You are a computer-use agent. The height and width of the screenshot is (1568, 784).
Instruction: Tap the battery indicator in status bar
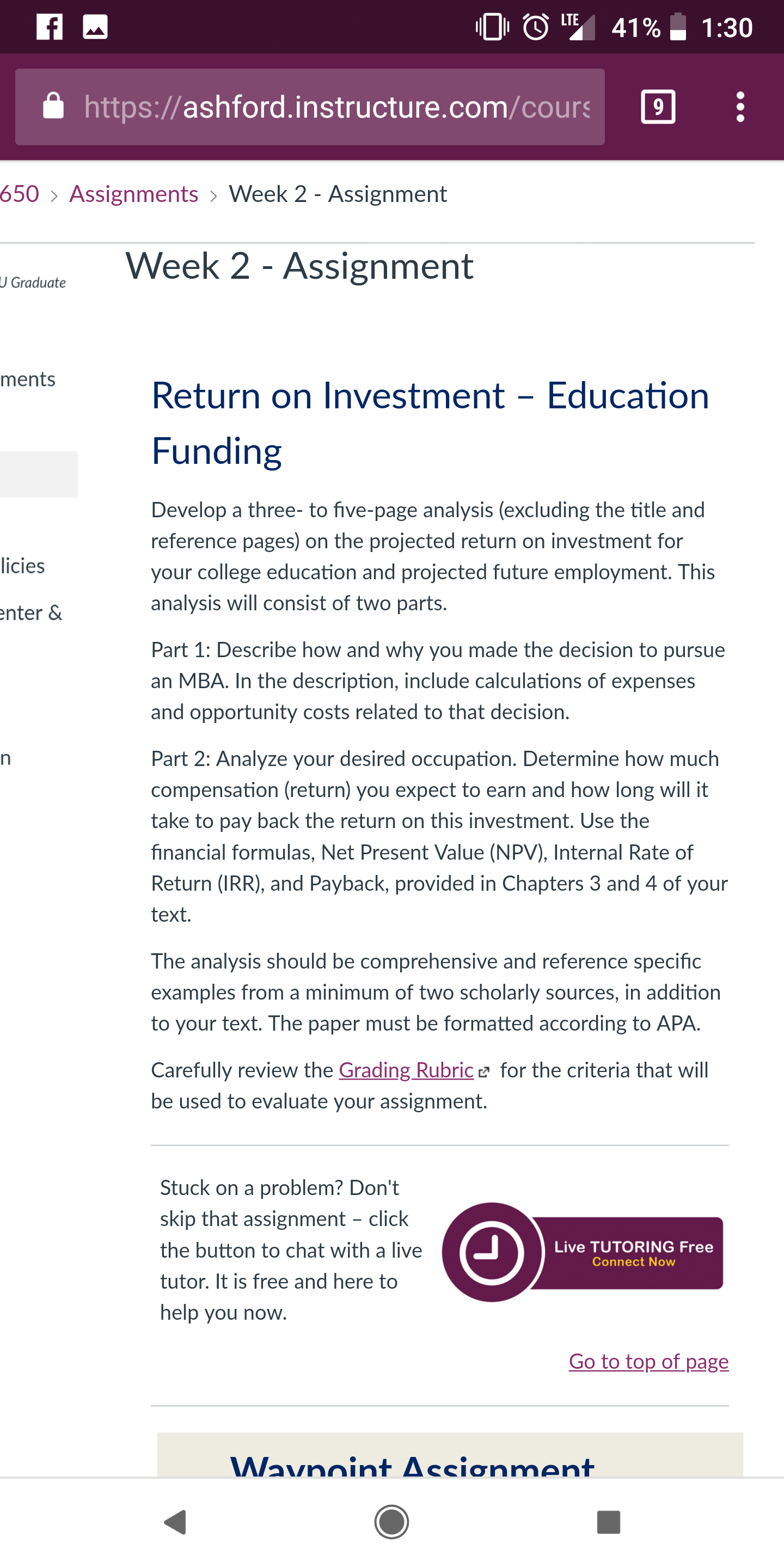[678, 27]
